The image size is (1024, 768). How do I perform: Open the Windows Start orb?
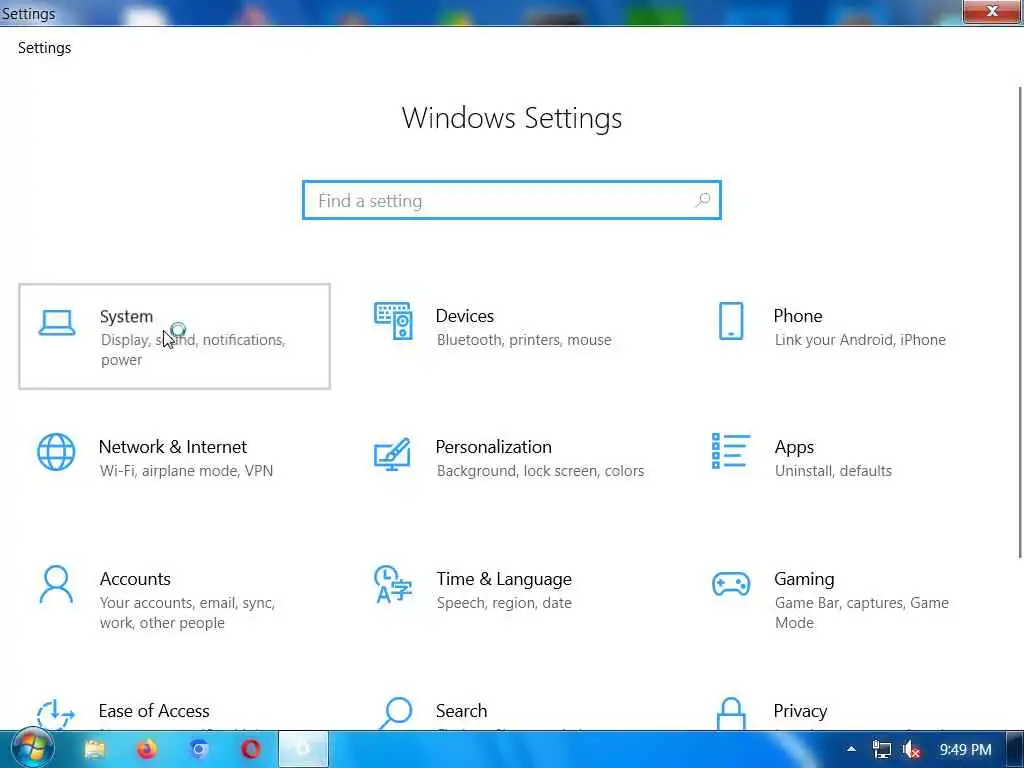tap(31, 749)
